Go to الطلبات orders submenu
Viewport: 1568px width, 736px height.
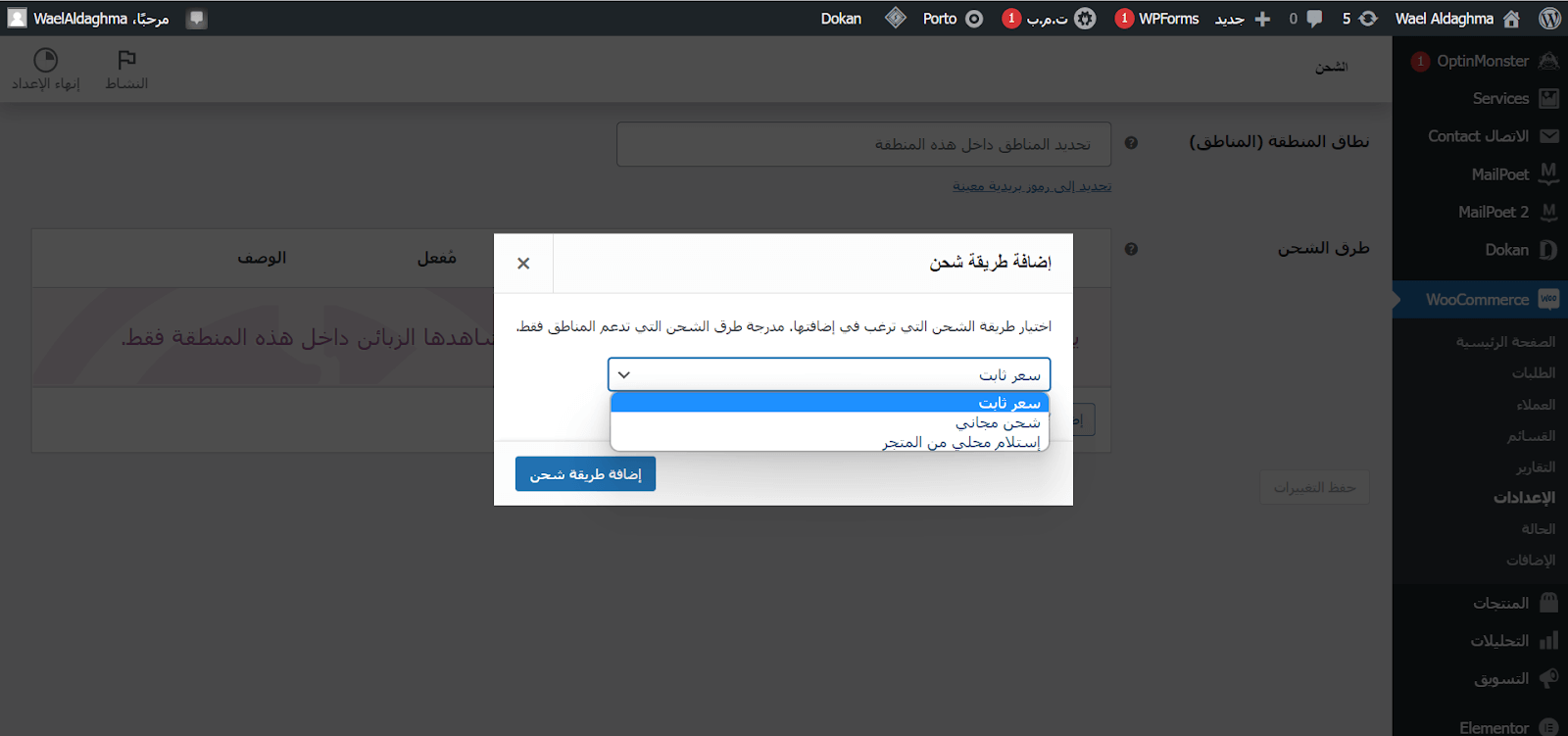1534,372
